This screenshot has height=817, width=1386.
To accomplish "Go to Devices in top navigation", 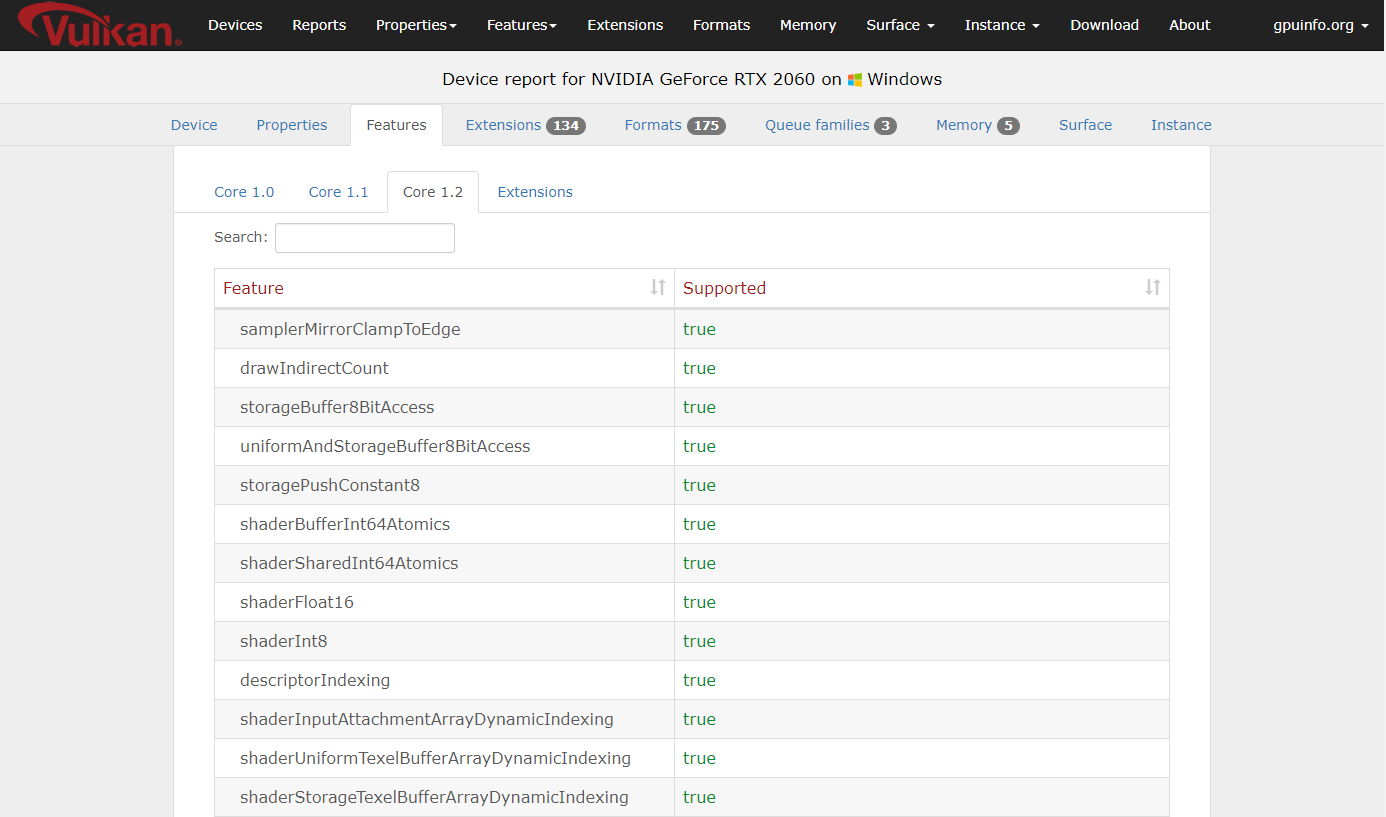I will [235, 25].
